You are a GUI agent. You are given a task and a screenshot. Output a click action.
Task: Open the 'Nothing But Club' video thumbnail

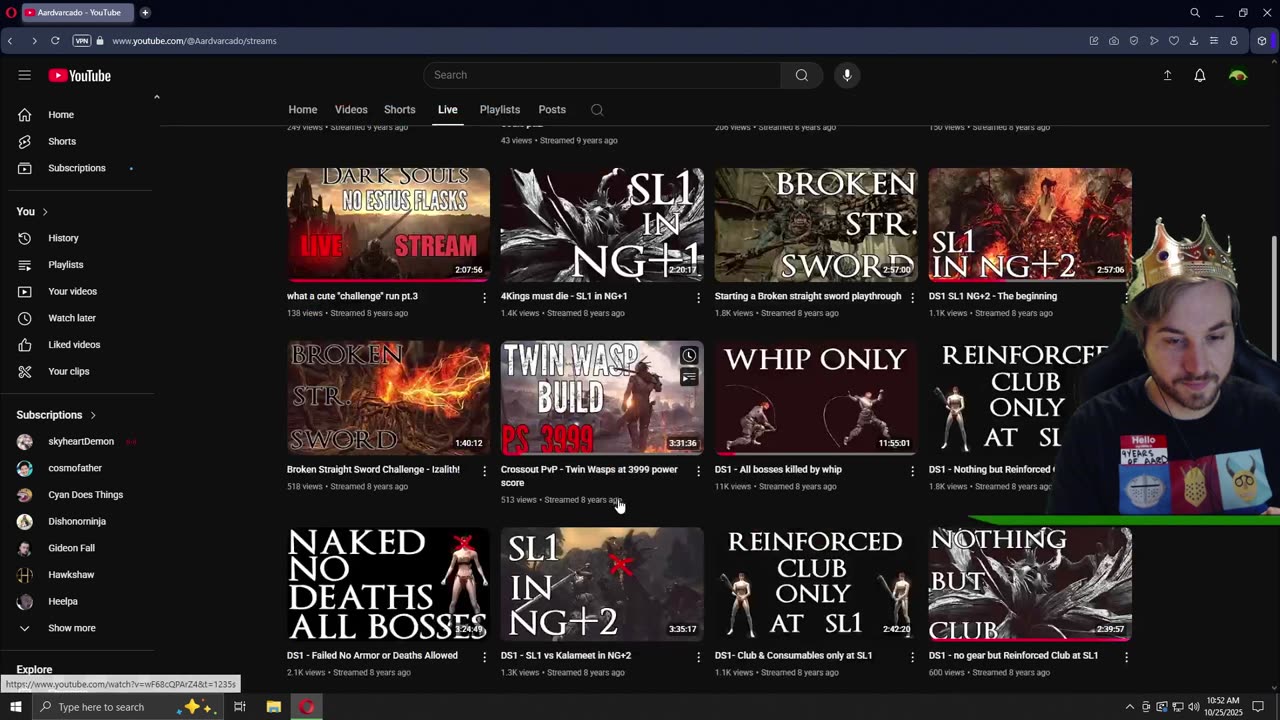click(1030, 584)
